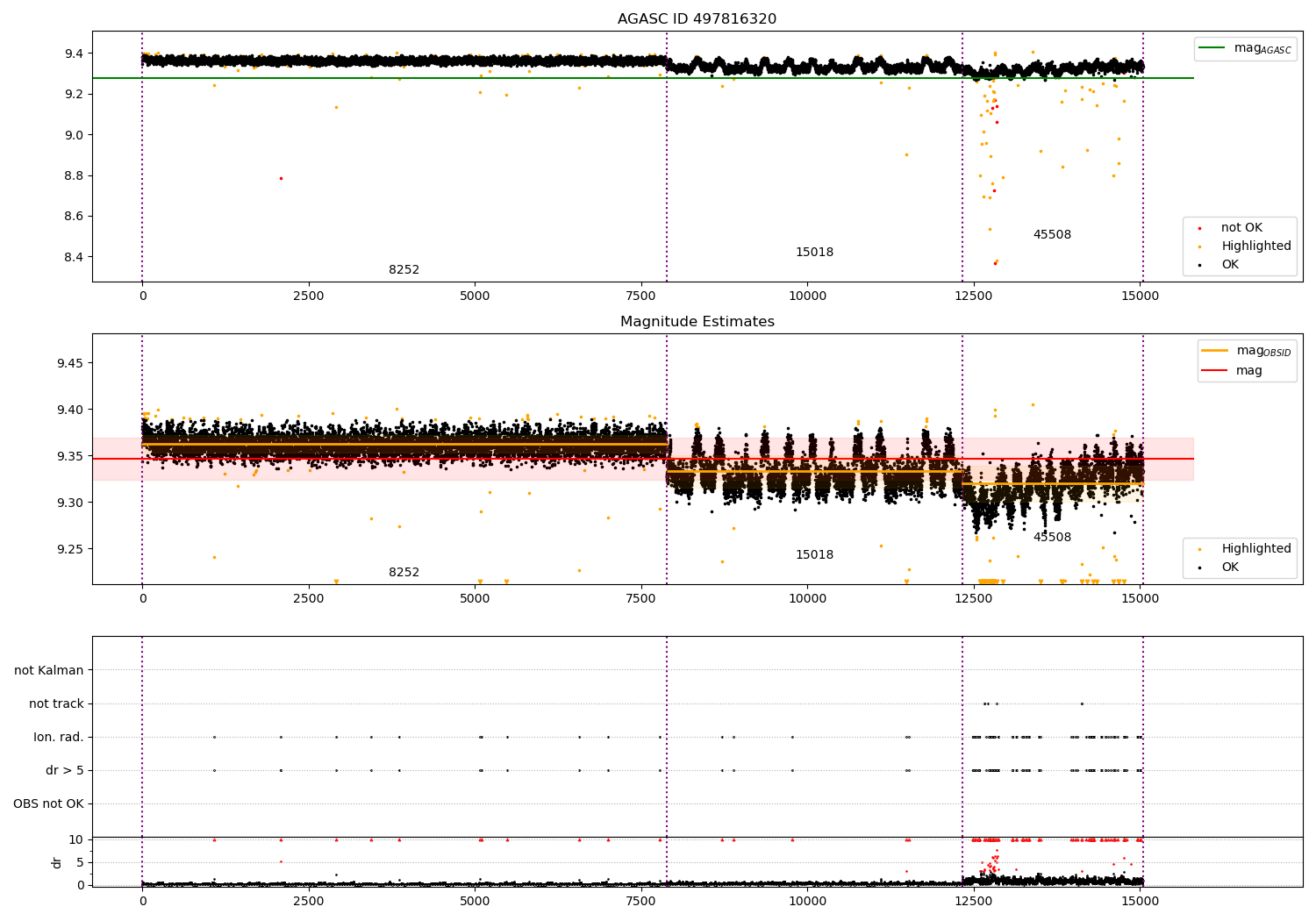Click the 'OBS not OK' row label
1316x921 pixels.
[49, 803]
